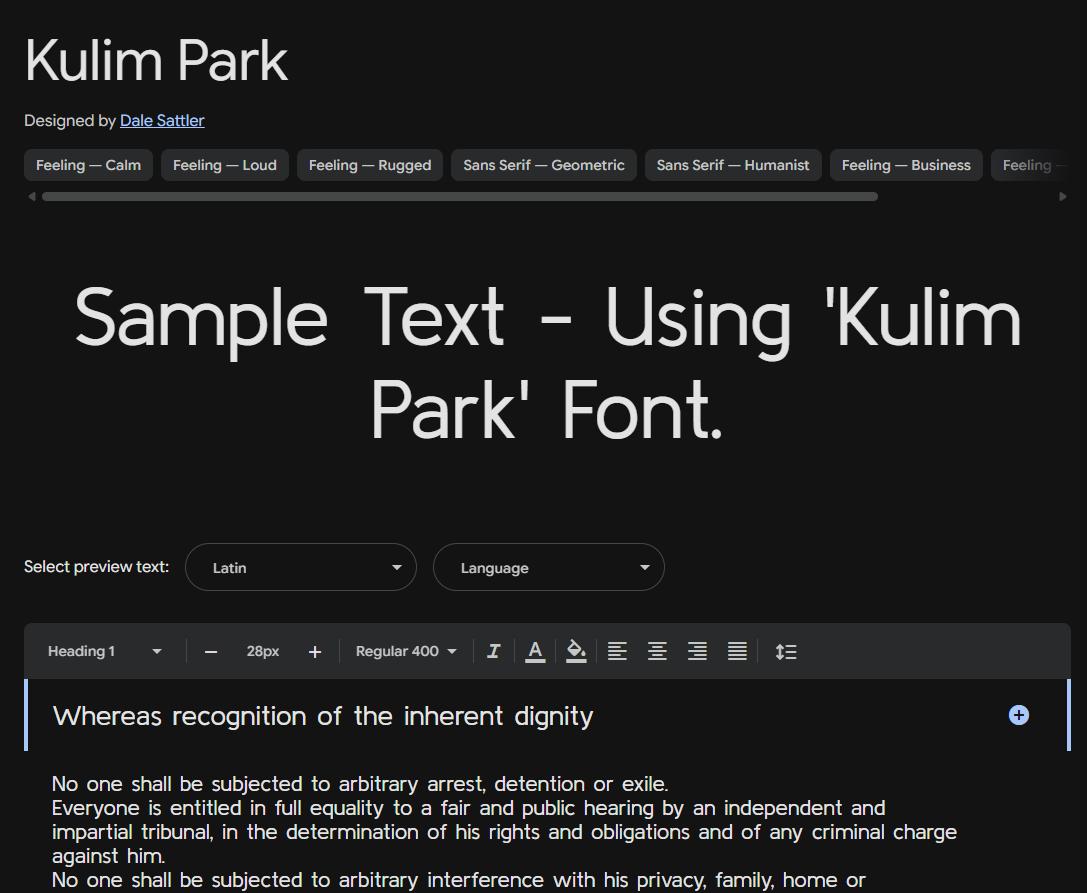Click the blue plus add-section icon
The width and height of the screenshot is (1087, 893).
(x=1018, y=715)
